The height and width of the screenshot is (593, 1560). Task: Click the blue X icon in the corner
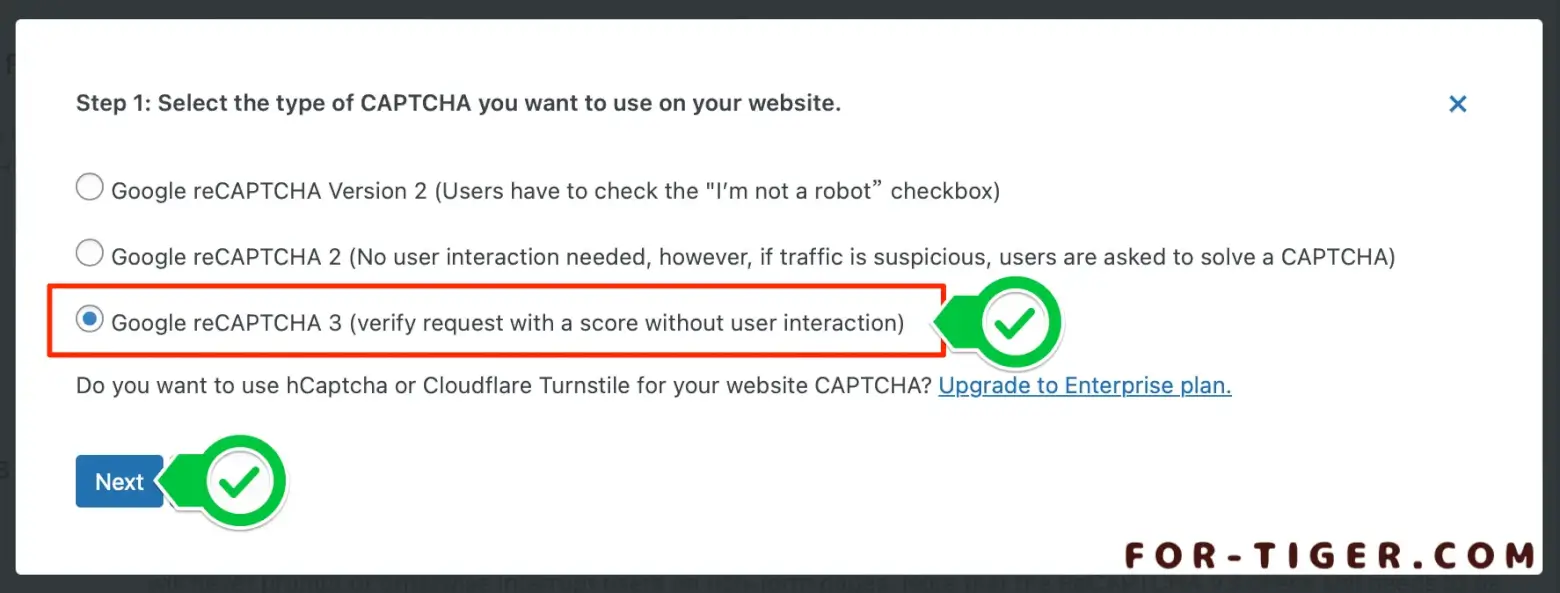pos(1457,104)
